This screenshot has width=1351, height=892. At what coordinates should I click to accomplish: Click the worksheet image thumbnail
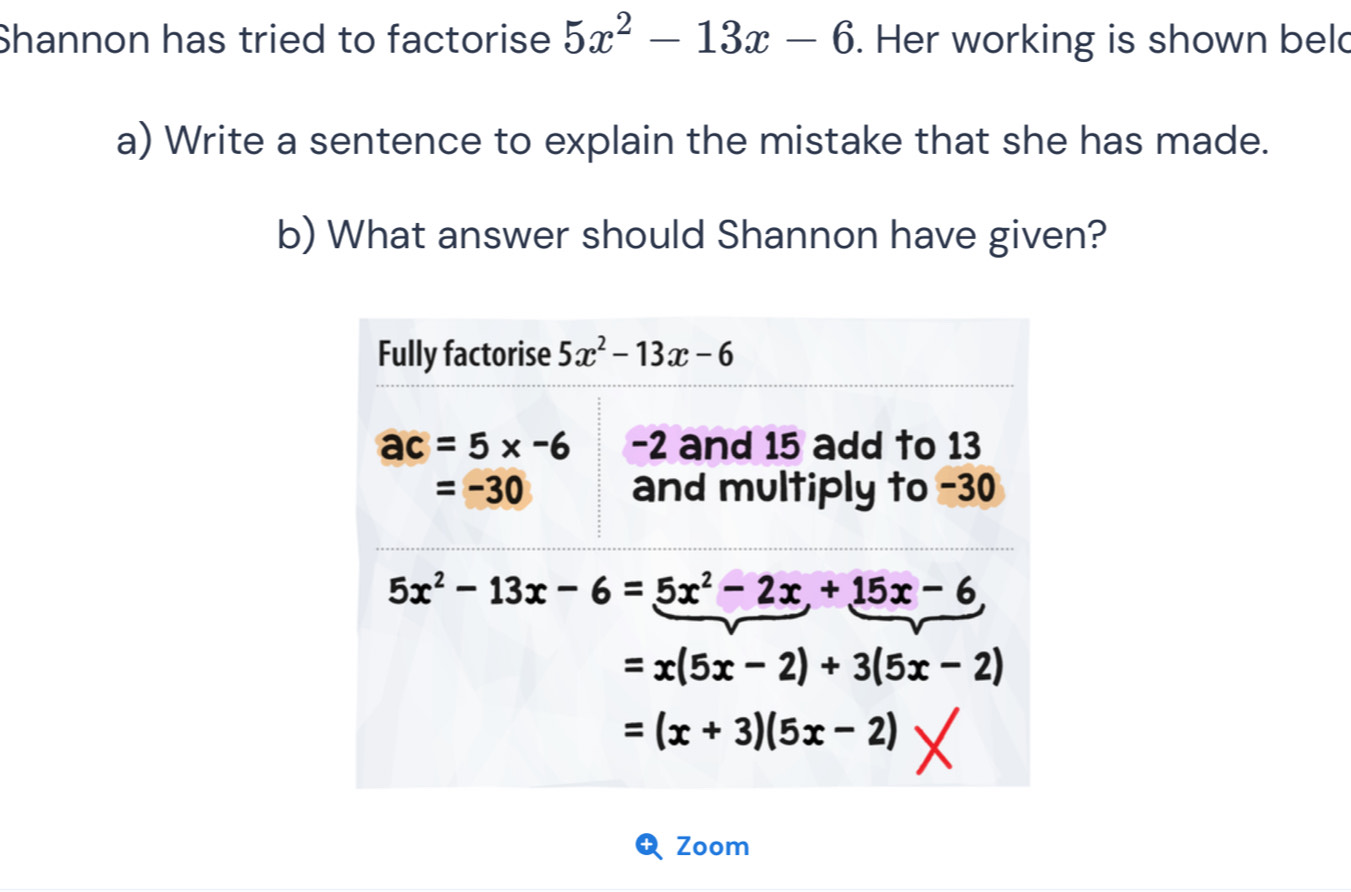pos(693,550)
